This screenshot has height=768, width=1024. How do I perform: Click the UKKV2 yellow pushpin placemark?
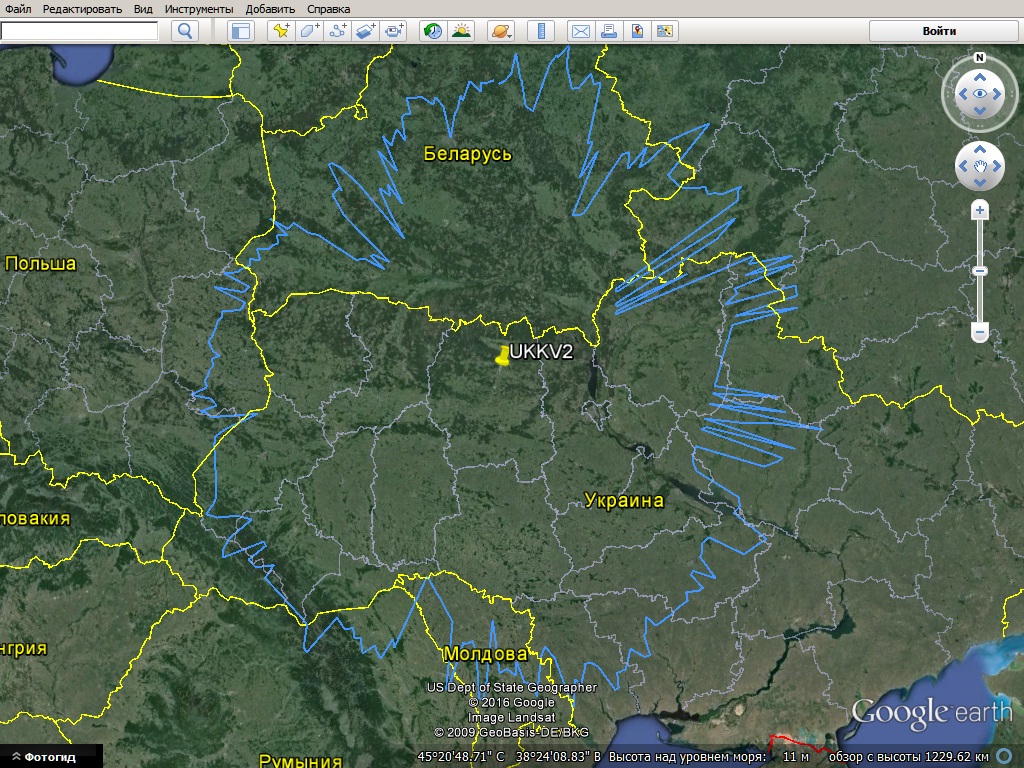click(x=502, y=357)
